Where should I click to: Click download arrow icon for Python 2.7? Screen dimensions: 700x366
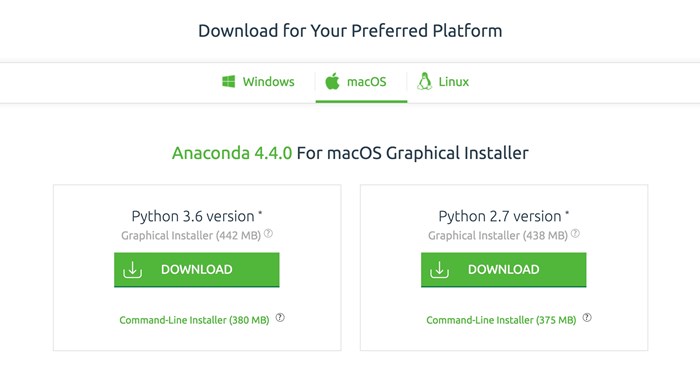tap(439, 270)
